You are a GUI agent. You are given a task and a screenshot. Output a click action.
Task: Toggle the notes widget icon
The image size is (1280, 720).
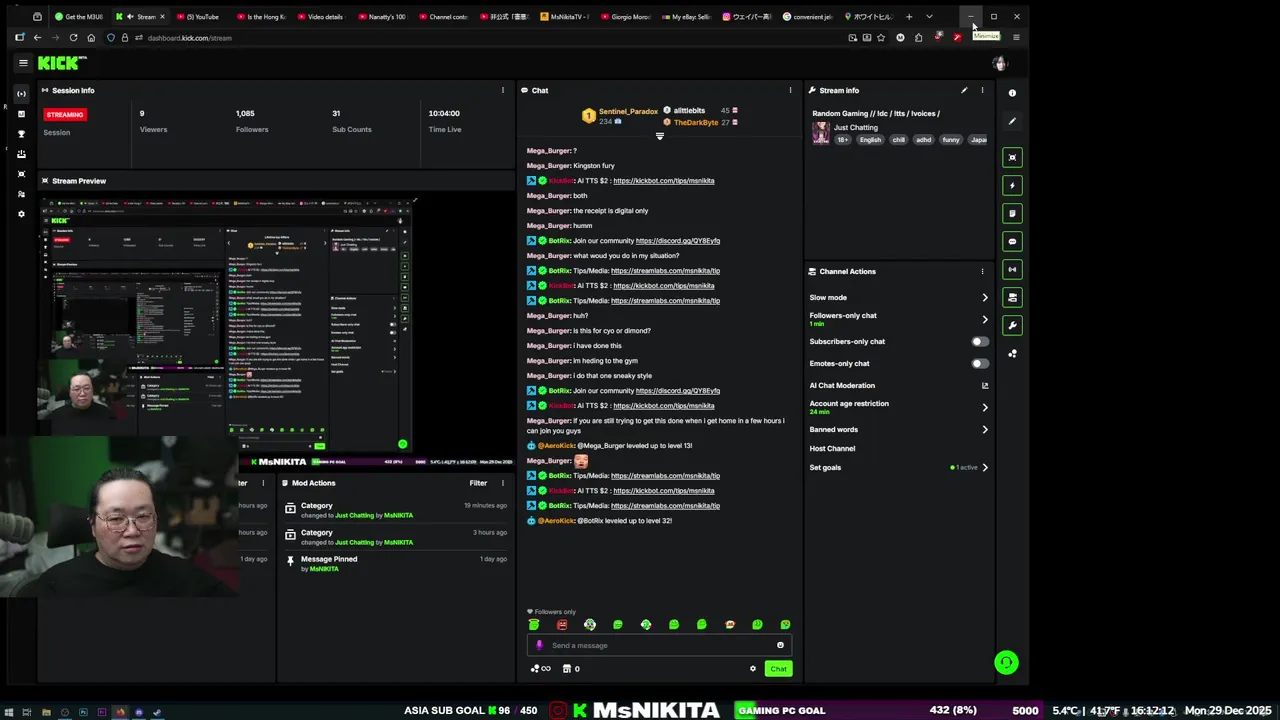pos(1012,213)
